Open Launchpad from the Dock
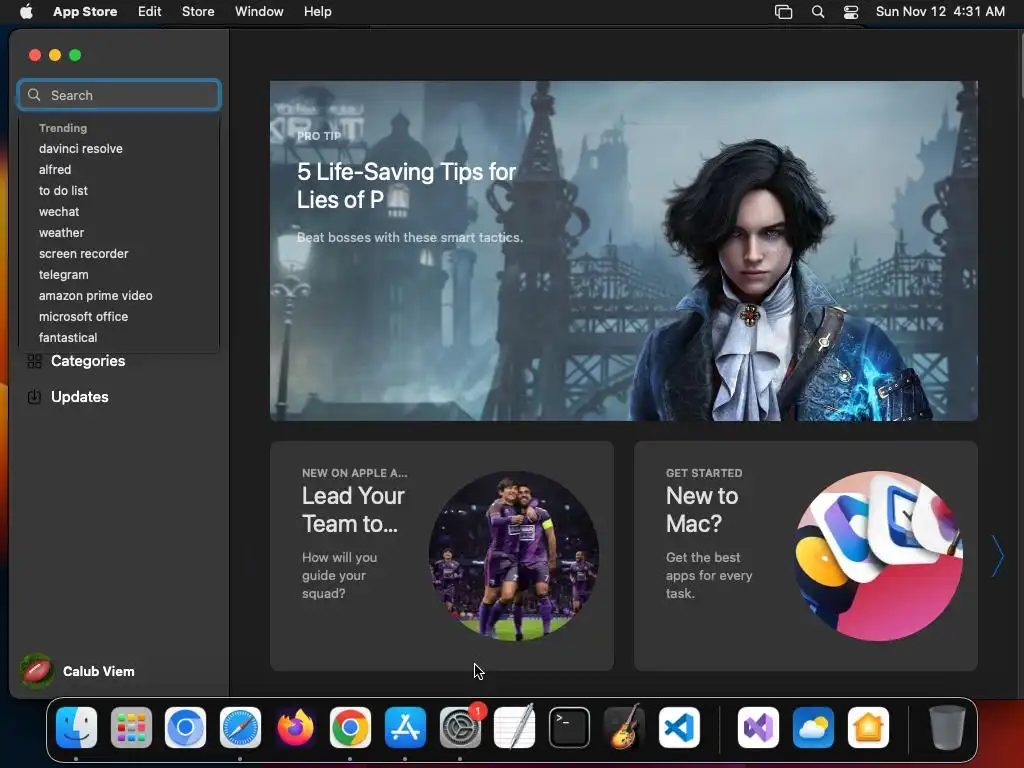1024x768 pixels. (x=131, y=727)
